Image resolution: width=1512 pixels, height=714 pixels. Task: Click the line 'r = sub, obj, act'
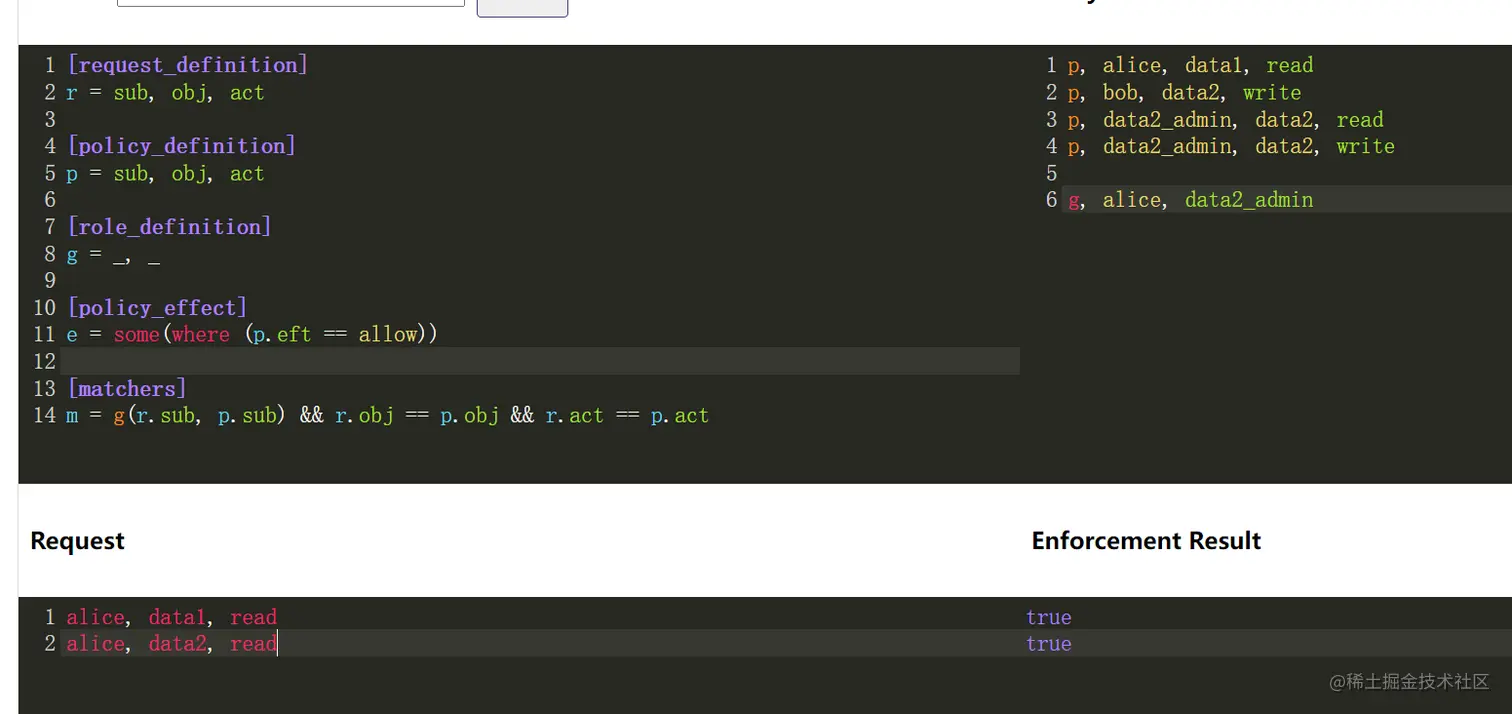[165, 93]
